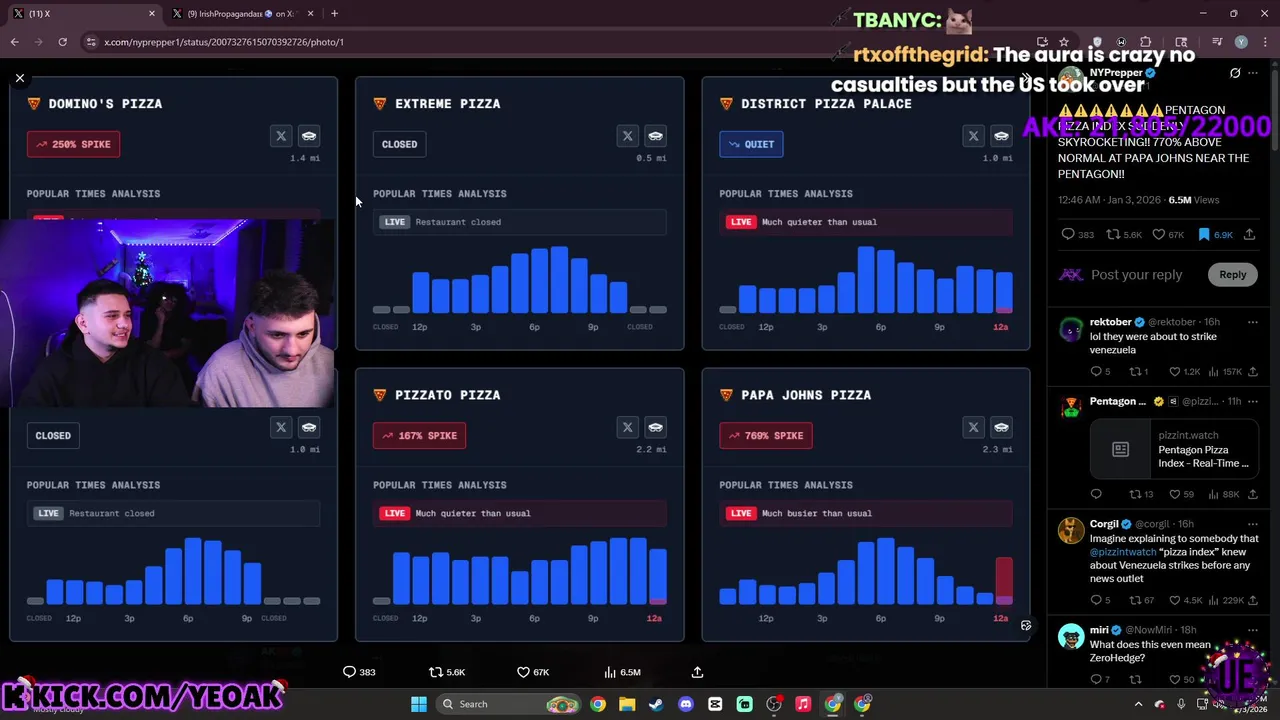This screenshot has width=1280, height=720.
Task: Open the browser extensions puzzle icon
Action: (x=1146, y=42)
